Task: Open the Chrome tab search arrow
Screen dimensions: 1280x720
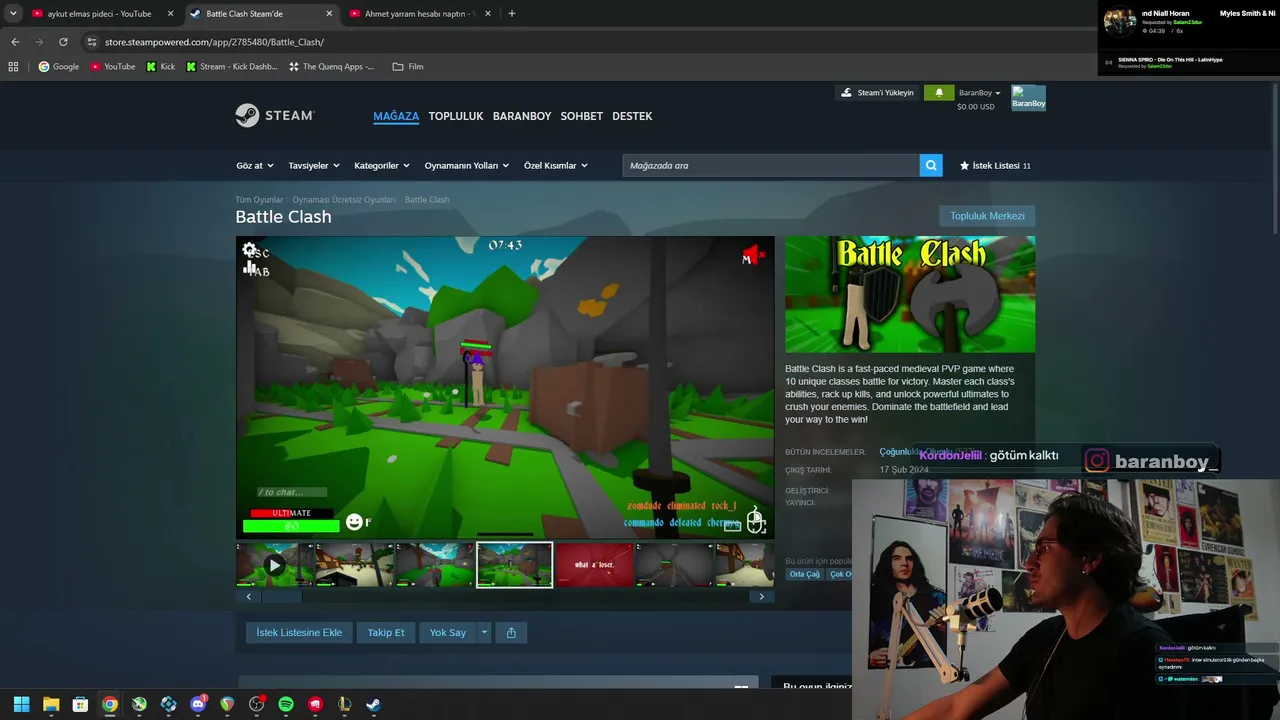Action: tap(13, 14)
